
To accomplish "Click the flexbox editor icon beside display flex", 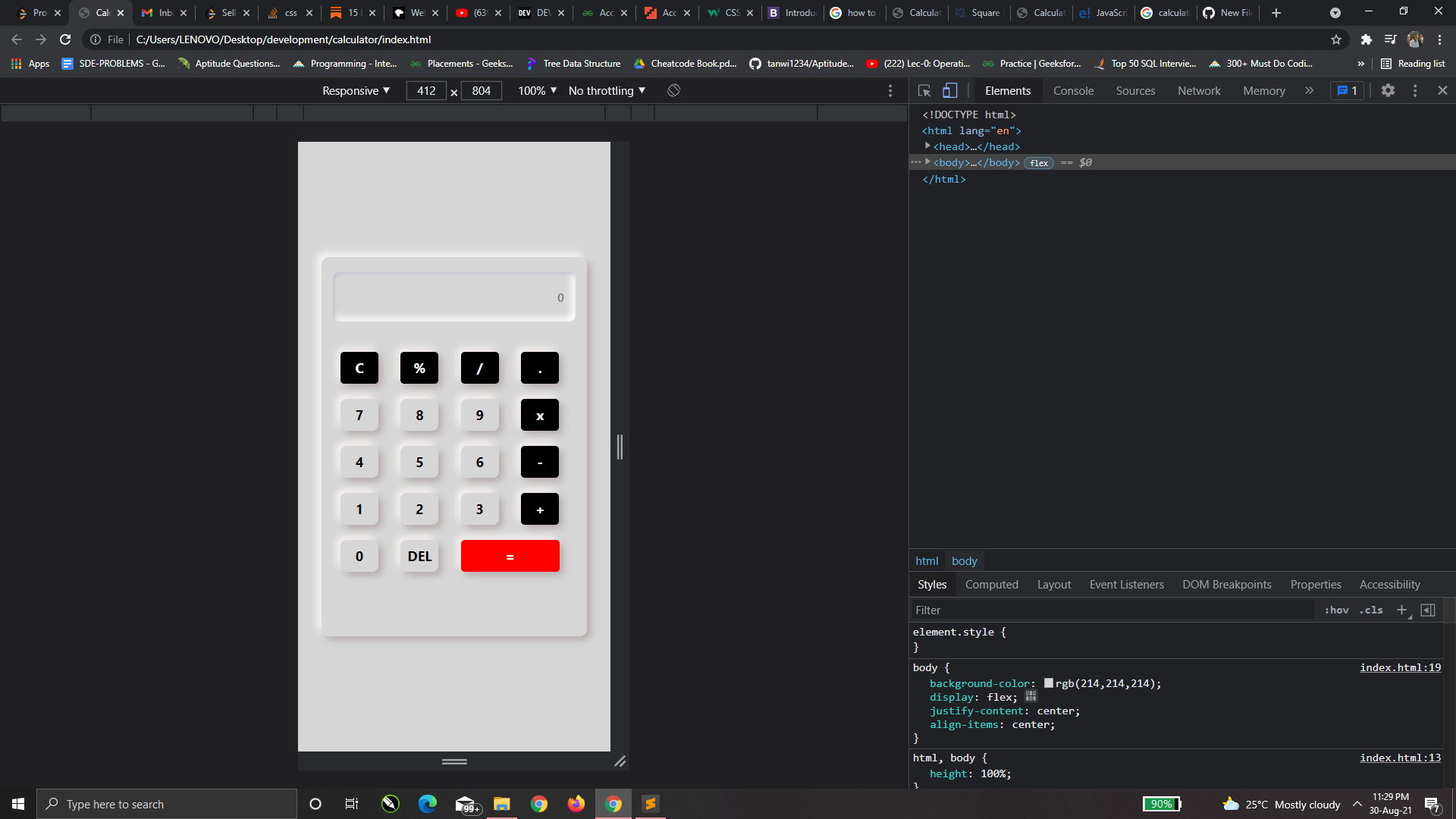I will click(1031, 696).
